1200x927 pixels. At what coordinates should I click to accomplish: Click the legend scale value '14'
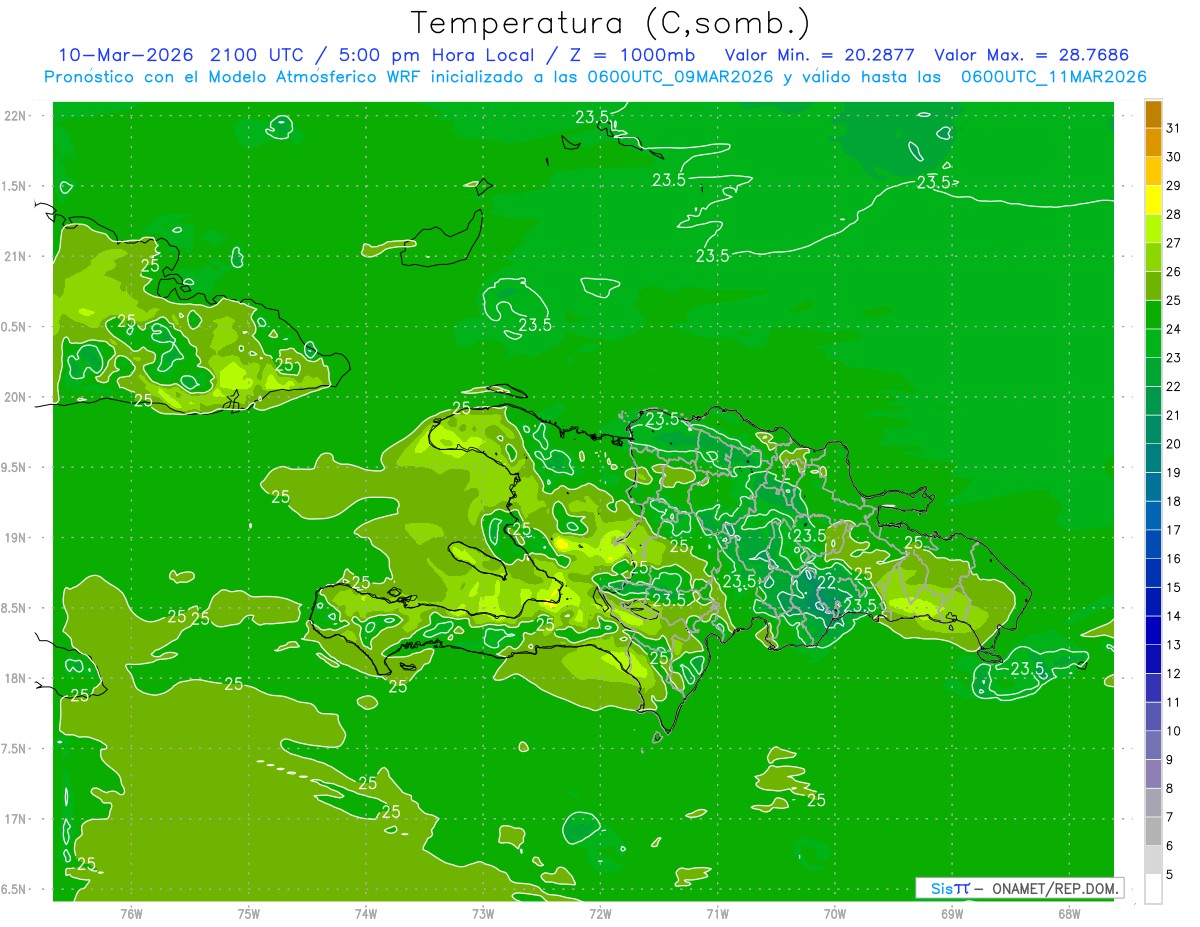(x=1174, y=616)
